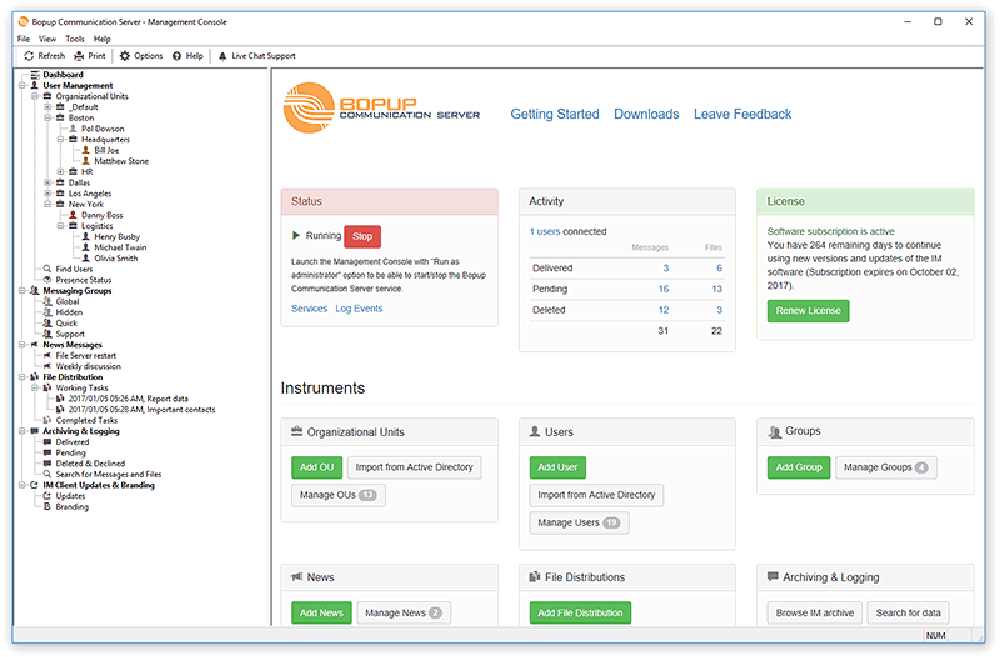The image size is (1000, 657).
Task: Click the Organizational Units panel header icon
Action: (x=297, y=431)
